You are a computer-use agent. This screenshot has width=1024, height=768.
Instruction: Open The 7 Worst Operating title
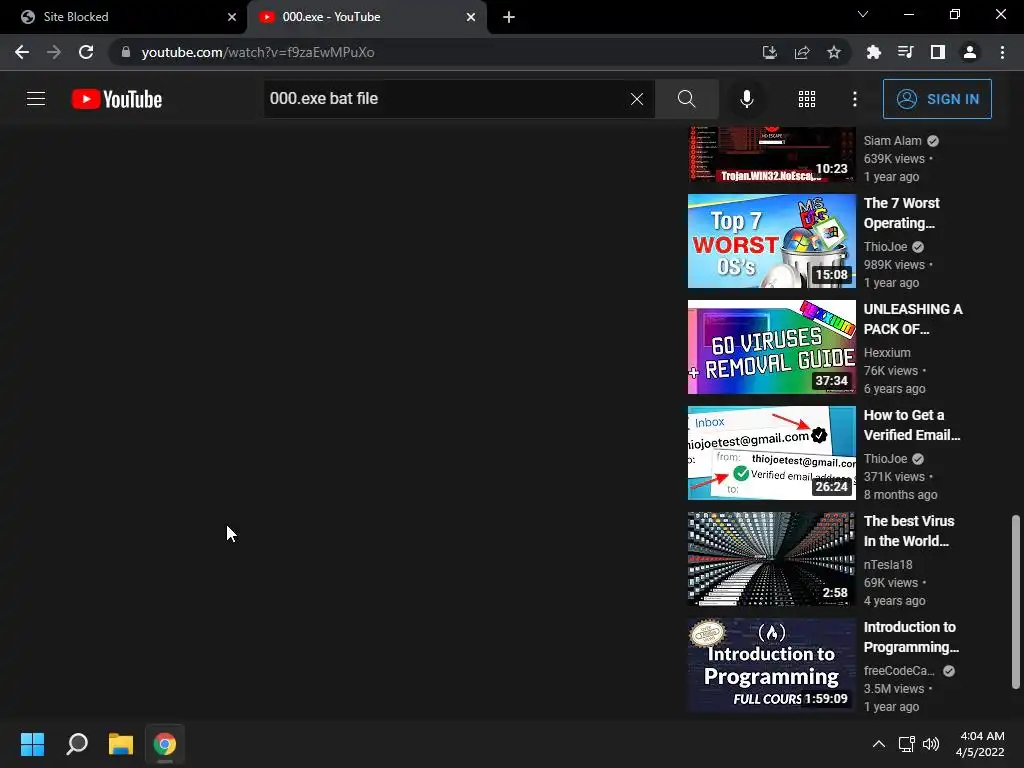pyautogui.click(x=902, y=213)
